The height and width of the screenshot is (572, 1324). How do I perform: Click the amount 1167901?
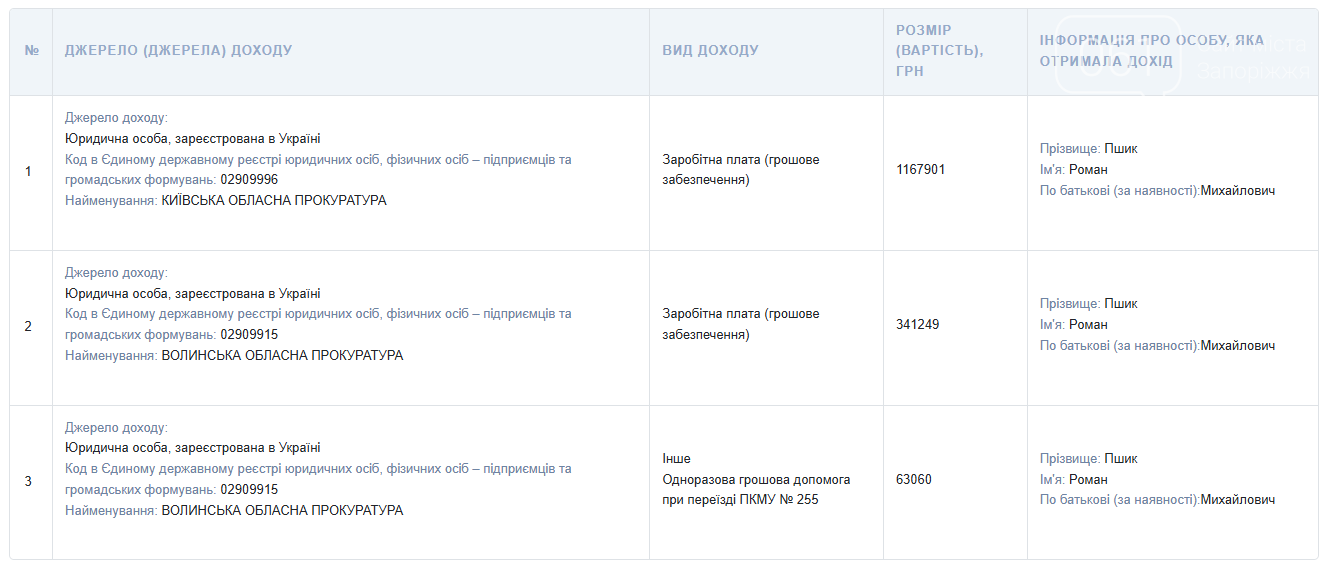(x=920, y=170)
